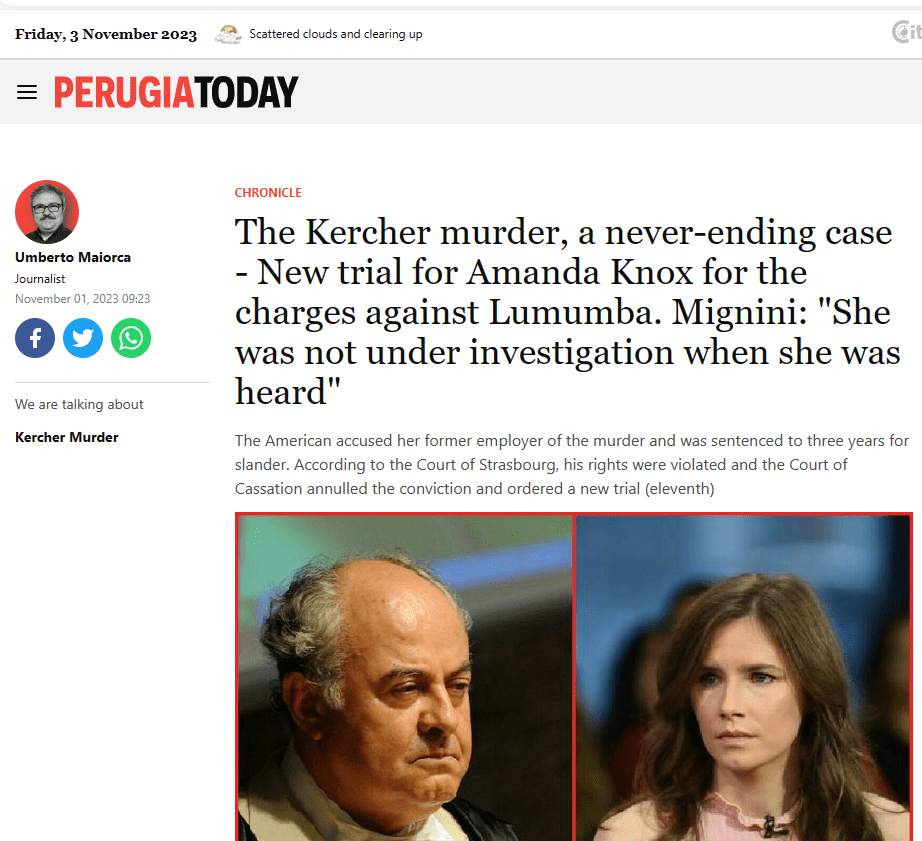Click the Journalist label under author
Screen dimensions: 922x841
tap(40, 279)
